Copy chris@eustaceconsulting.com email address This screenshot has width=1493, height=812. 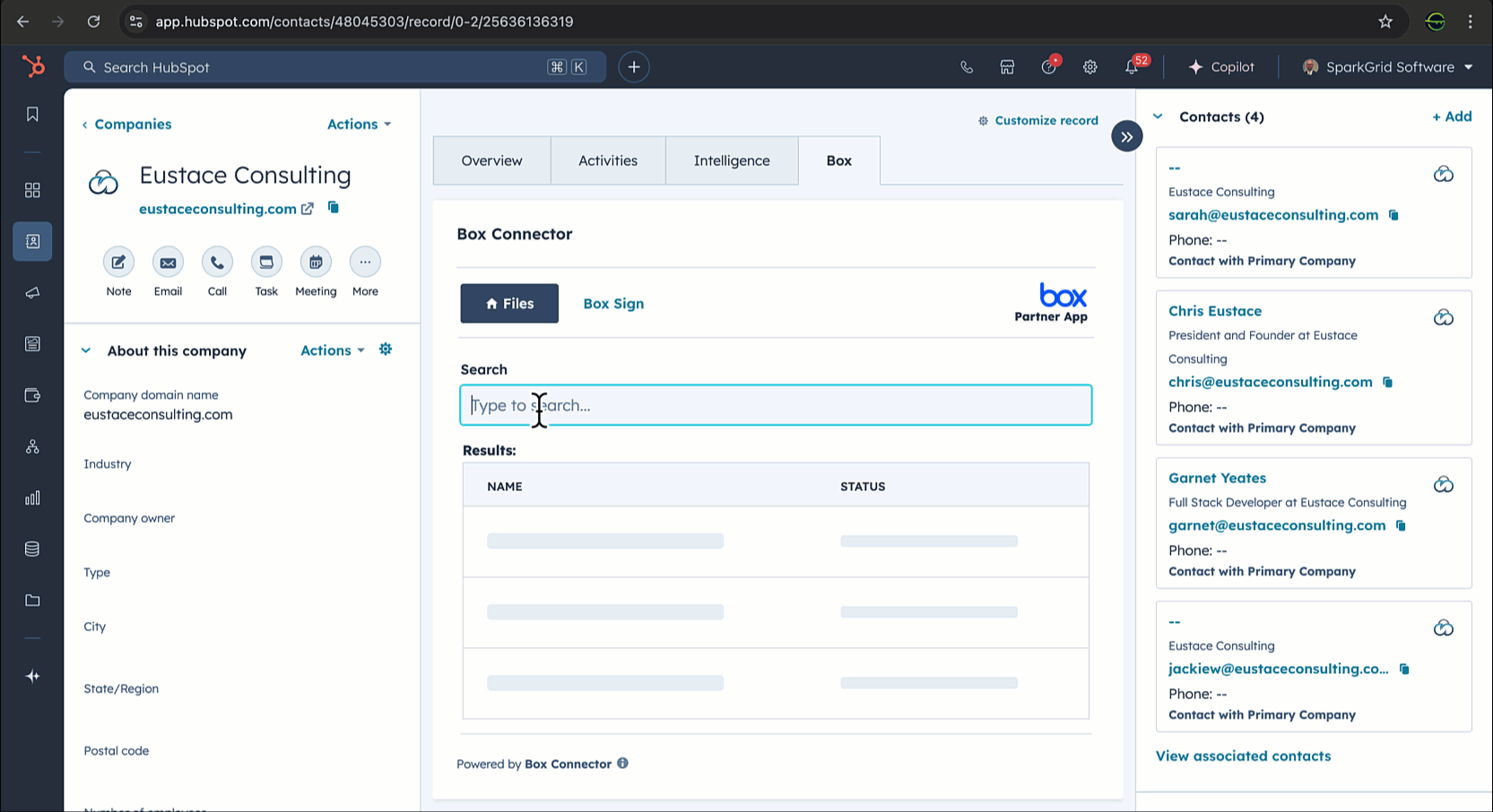point(1388,382)
